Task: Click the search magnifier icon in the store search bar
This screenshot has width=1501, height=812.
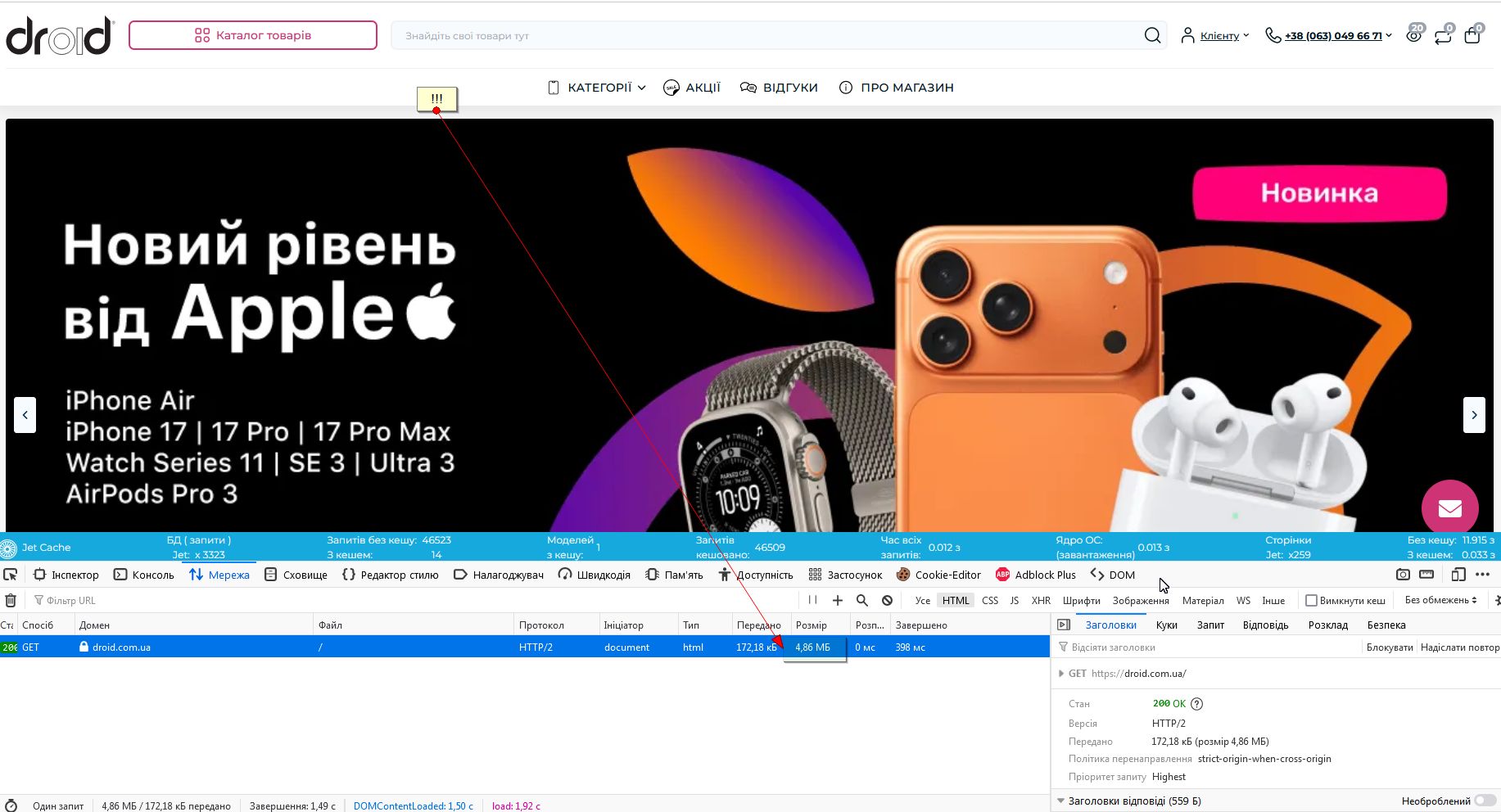Action: tap(1152, 35)
